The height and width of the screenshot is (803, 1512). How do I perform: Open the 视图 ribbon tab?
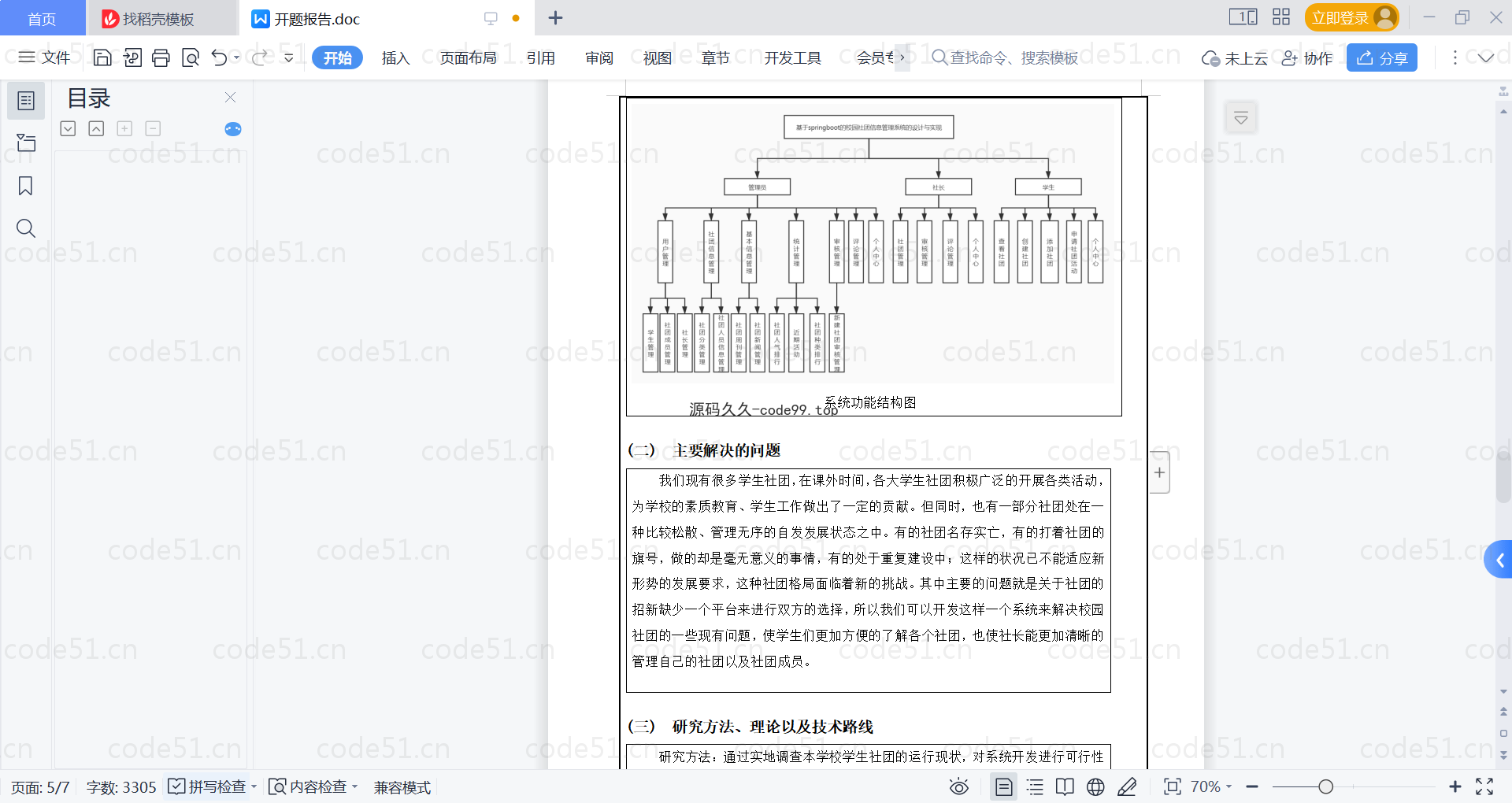[658, 57]
